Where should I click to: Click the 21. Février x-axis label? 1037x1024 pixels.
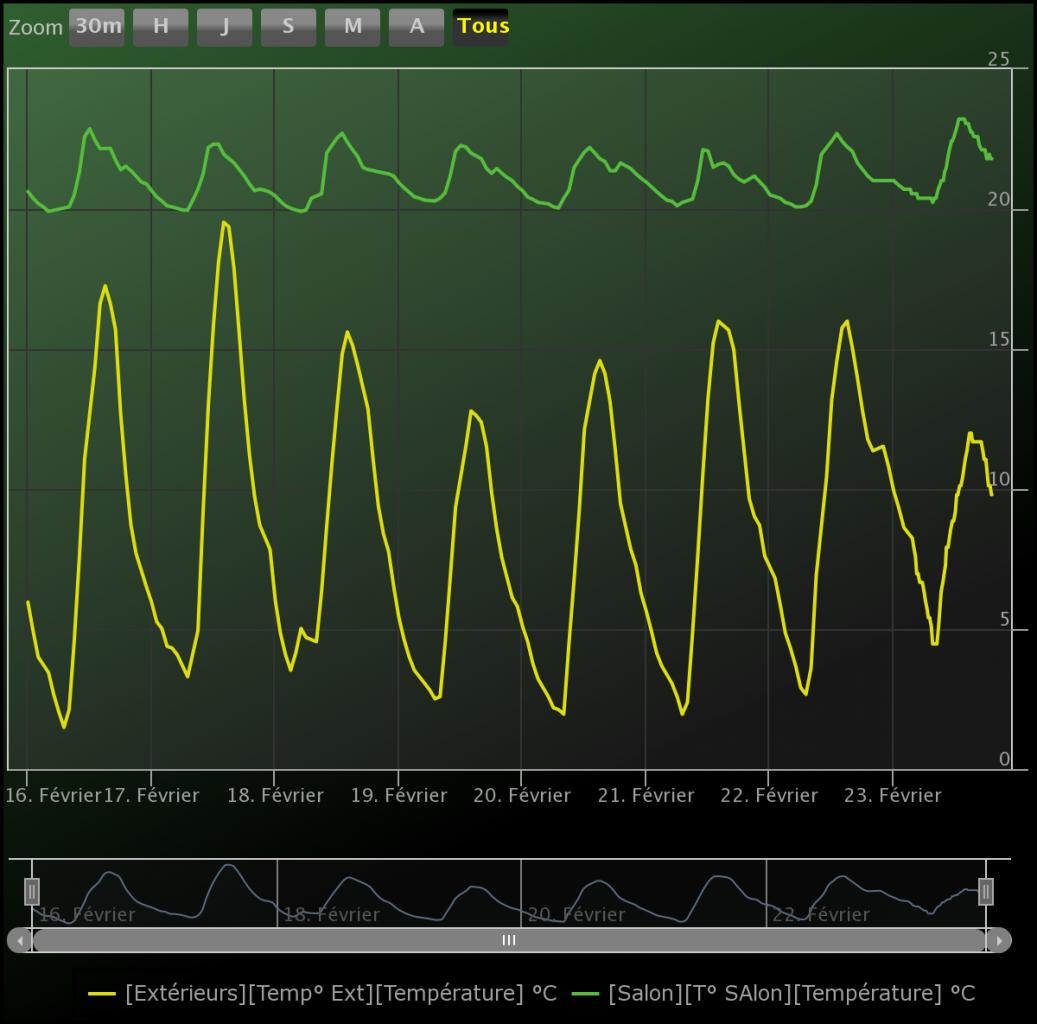pyautogui.click(x=646, y=794)
